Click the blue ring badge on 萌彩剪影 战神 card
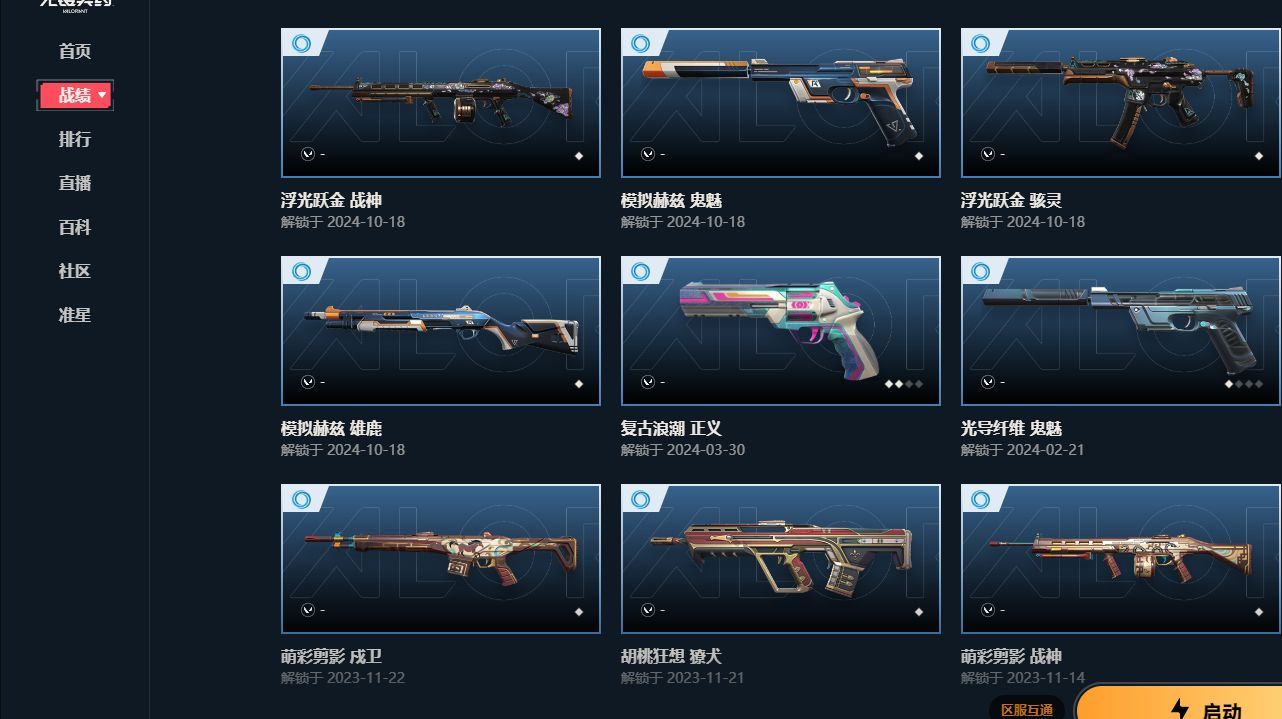The image size is (1282, 719). click(x=981, y=500)
